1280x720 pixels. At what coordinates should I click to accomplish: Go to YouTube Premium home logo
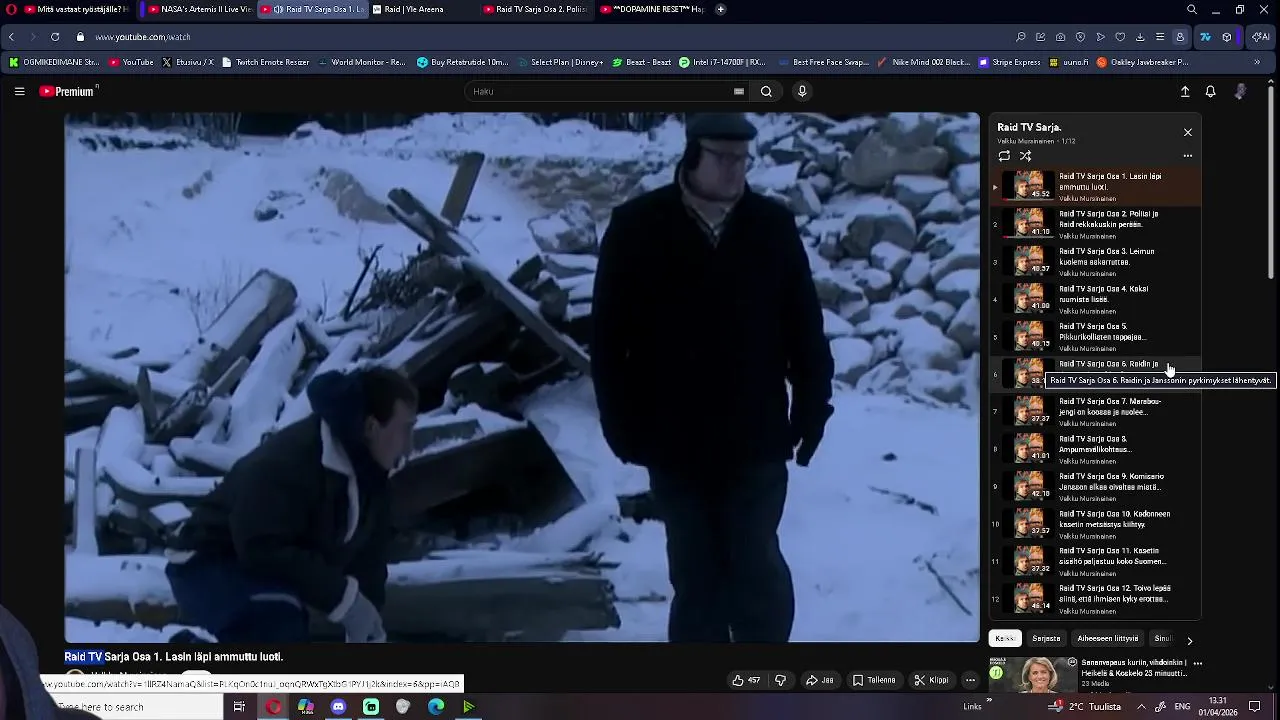67,91
